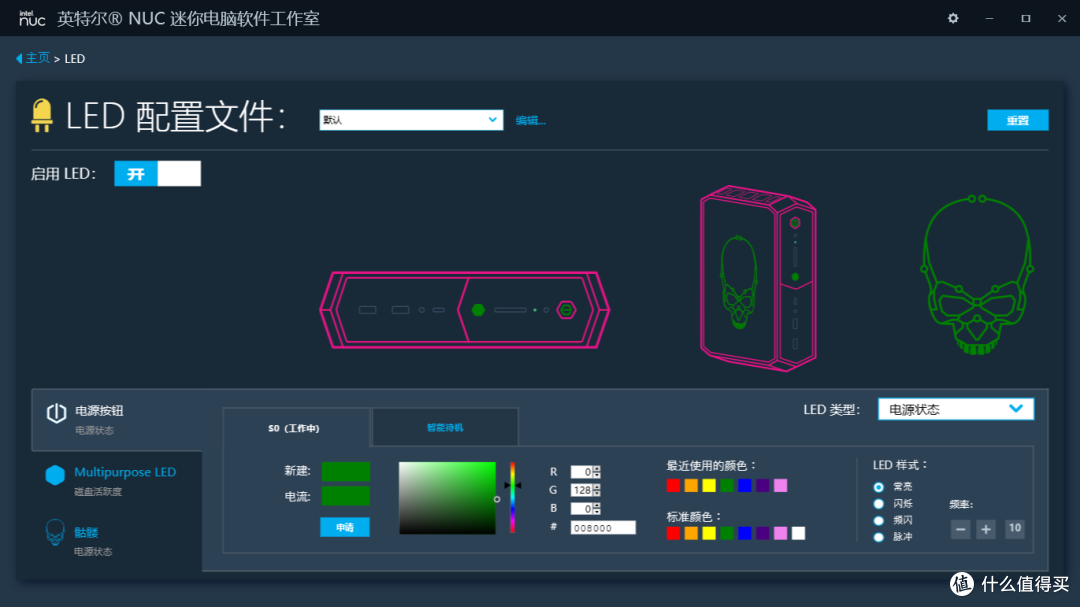Choose pink in recent colors
Image resolution: width=1080 pixels, height=607 pixels.
(780, 486)
